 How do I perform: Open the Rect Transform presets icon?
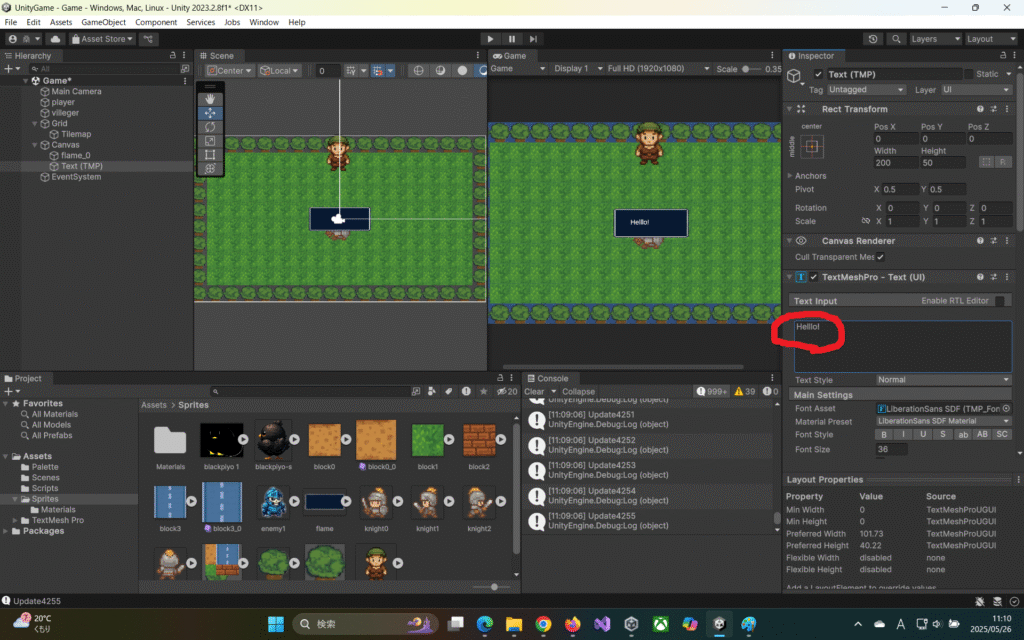(x=993, y=109)
